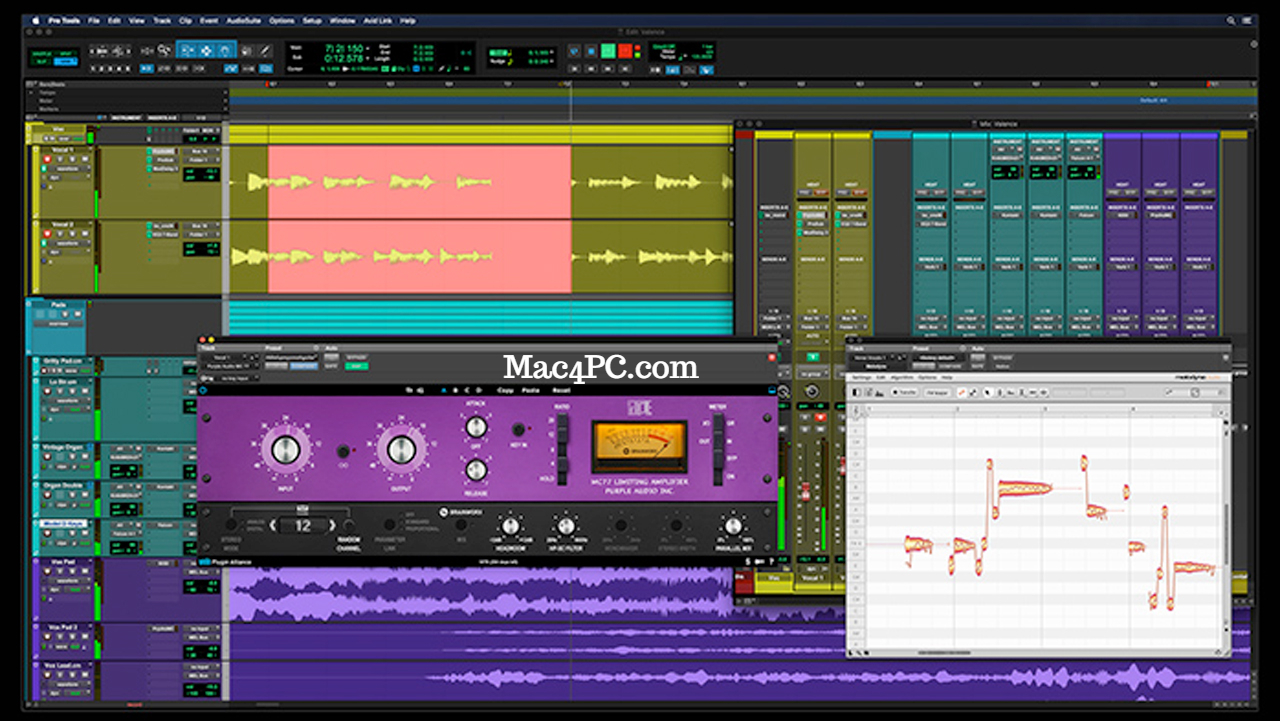Click Compare button in MC77 header

coord(303,366)
